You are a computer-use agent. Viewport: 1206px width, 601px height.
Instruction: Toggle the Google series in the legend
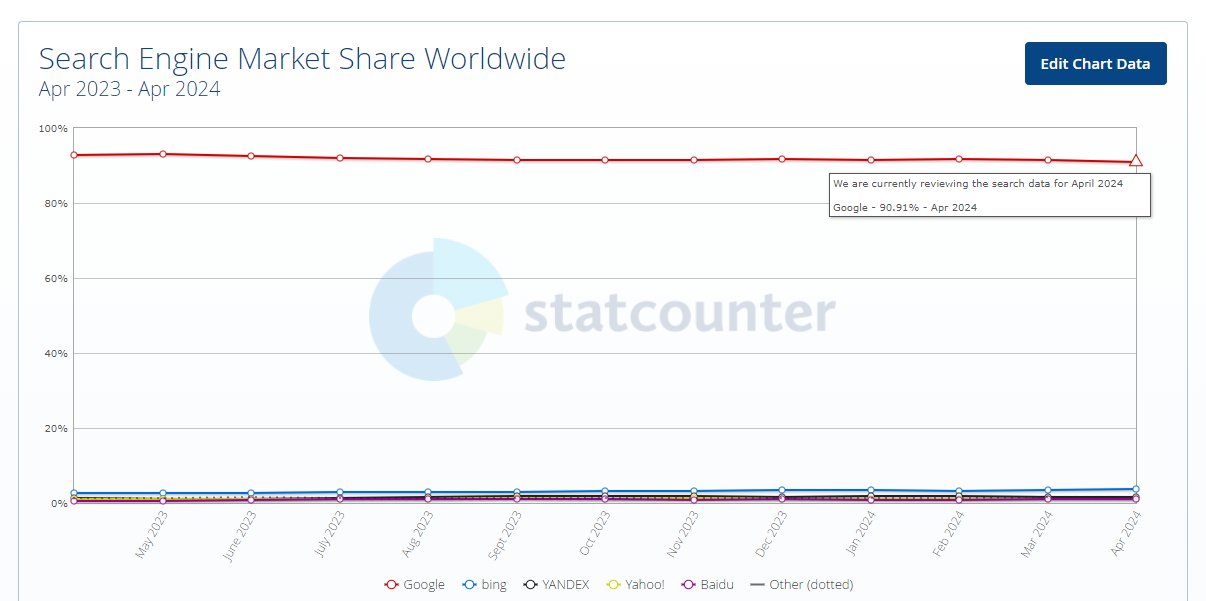tap(414, 584)
